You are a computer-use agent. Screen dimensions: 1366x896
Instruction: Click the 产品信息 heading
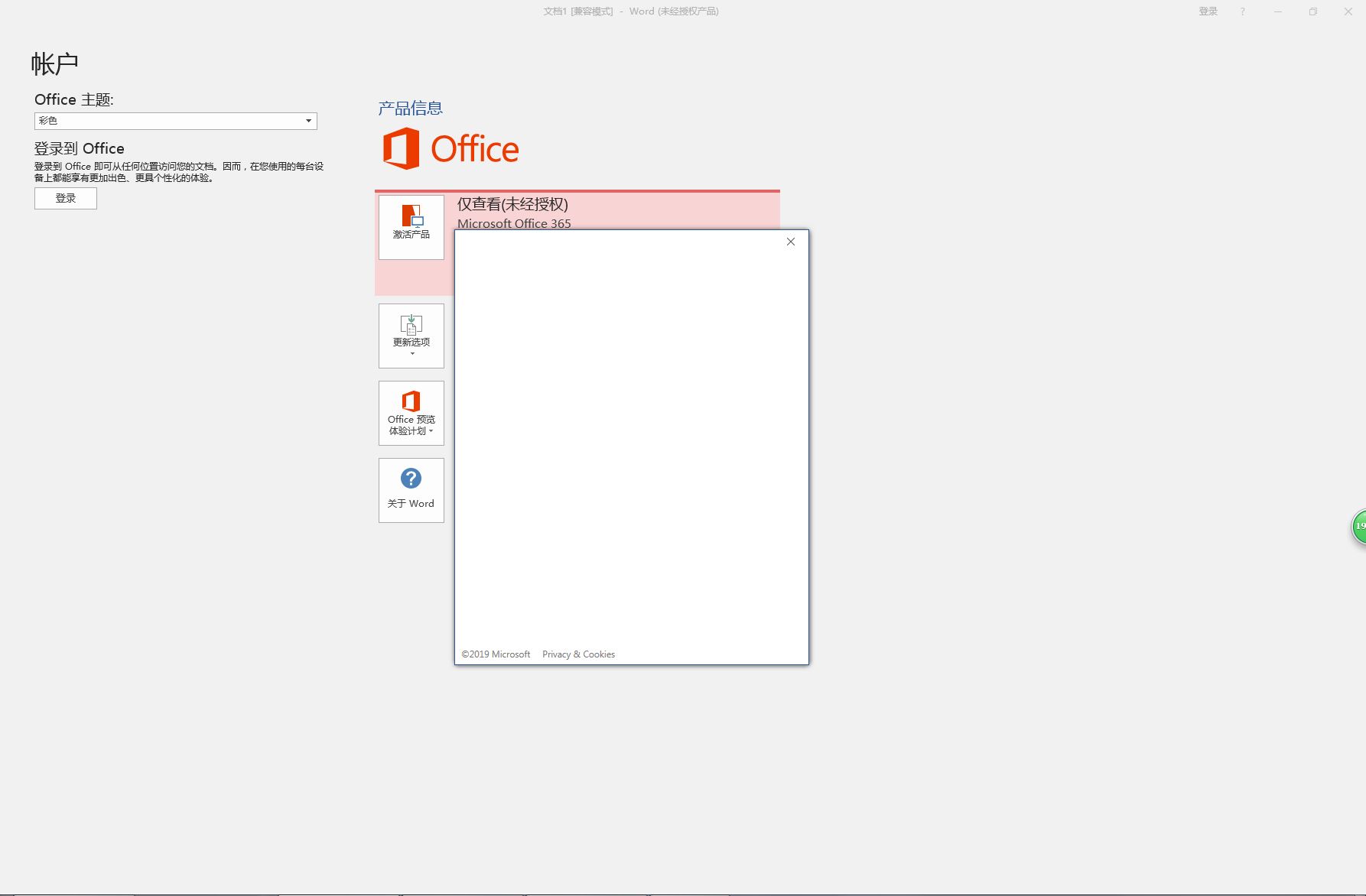click(x=411, y=108)
